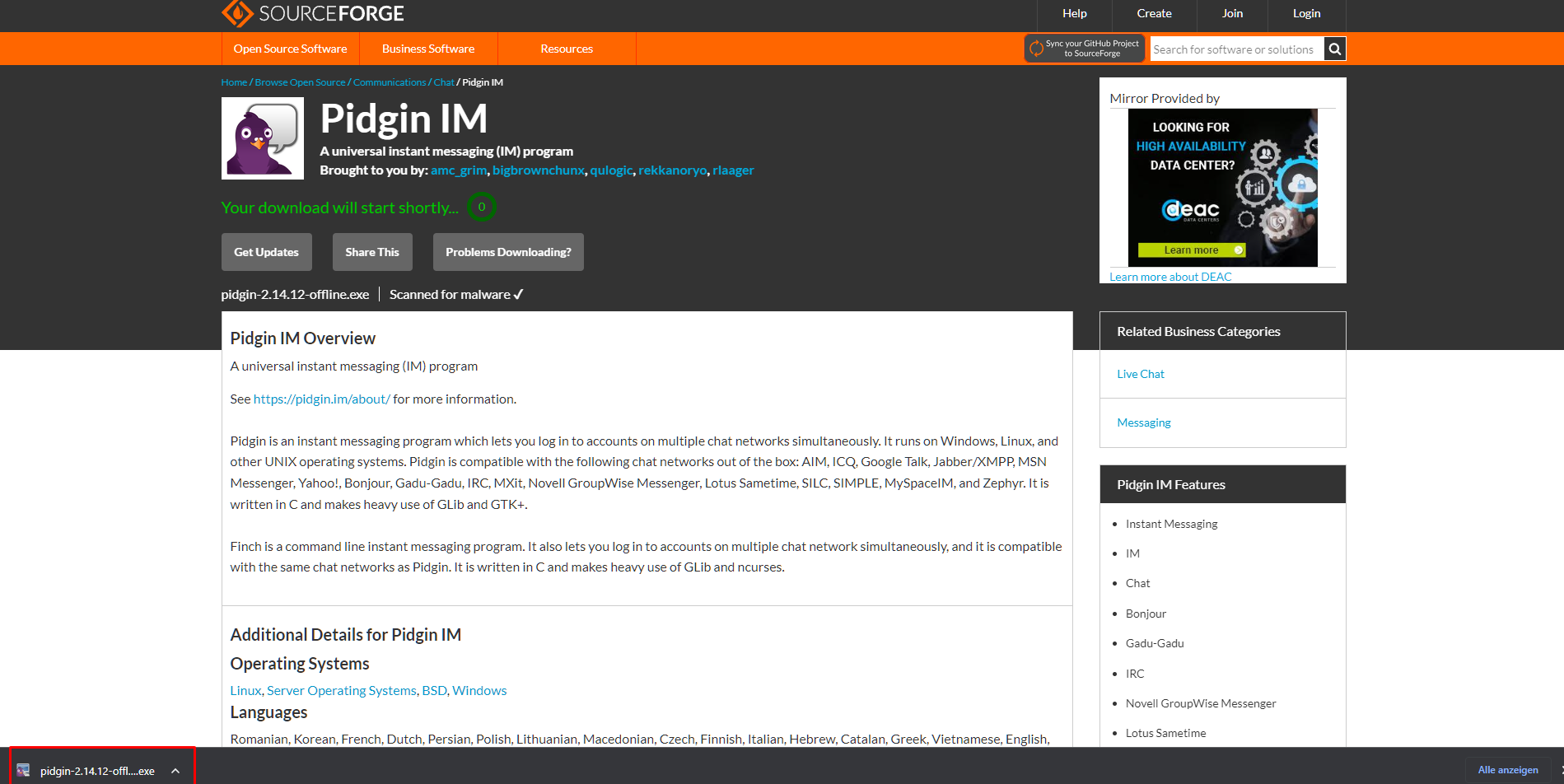Open the Create menu
This screenshot has width=1564, height=784.
(1154, 13)
